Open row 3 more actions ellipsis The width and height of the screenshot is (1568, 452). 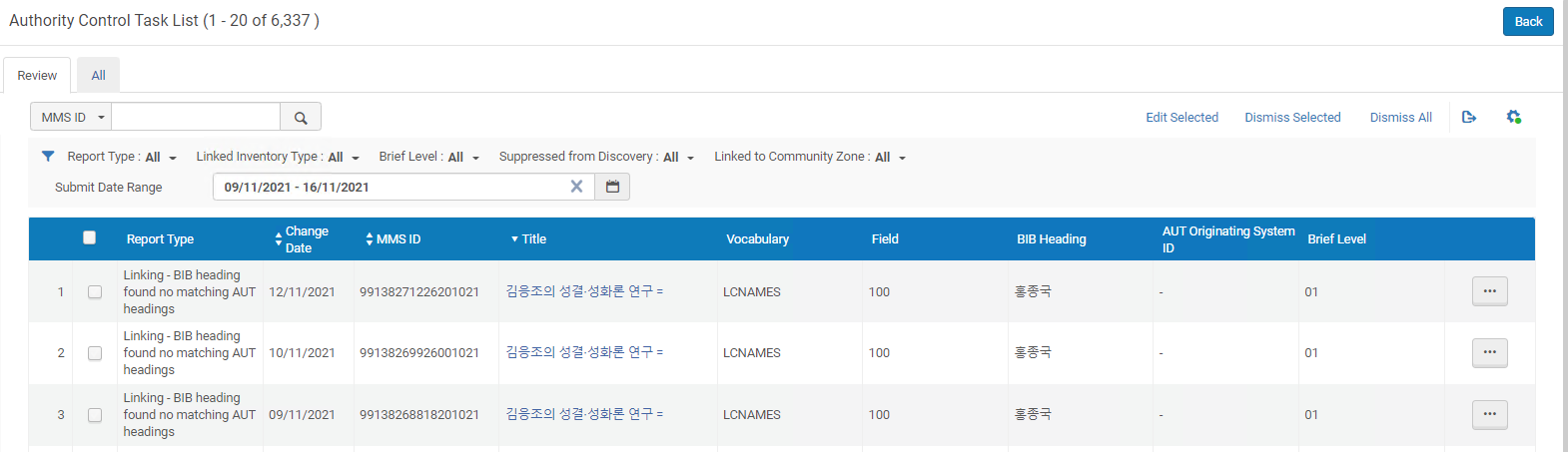[1489, 414]
